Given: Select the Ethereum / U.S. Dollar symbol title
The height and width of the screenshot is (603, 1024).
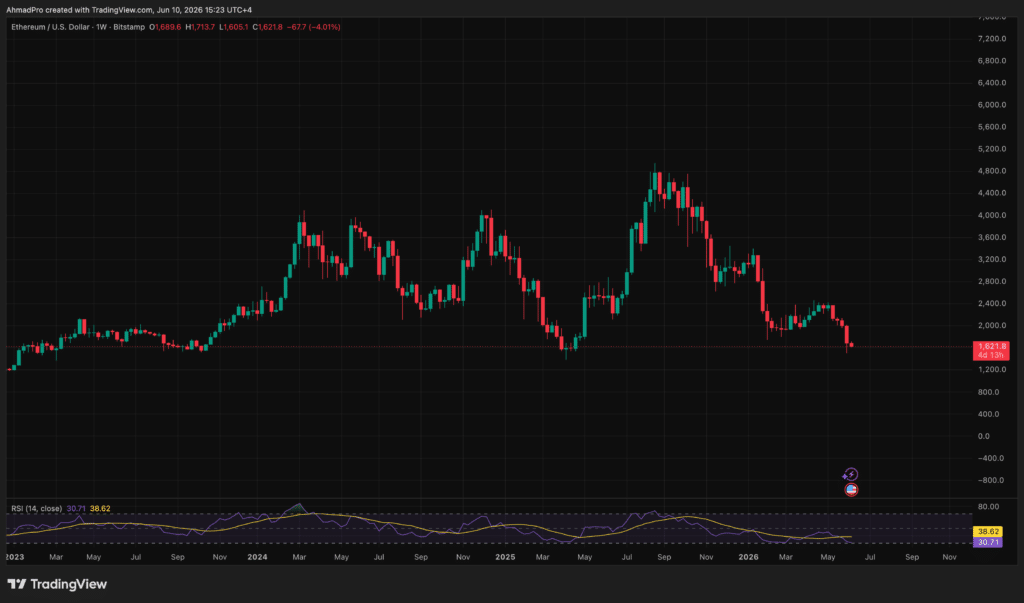Looking at the screenshot, I should point(78,27).
